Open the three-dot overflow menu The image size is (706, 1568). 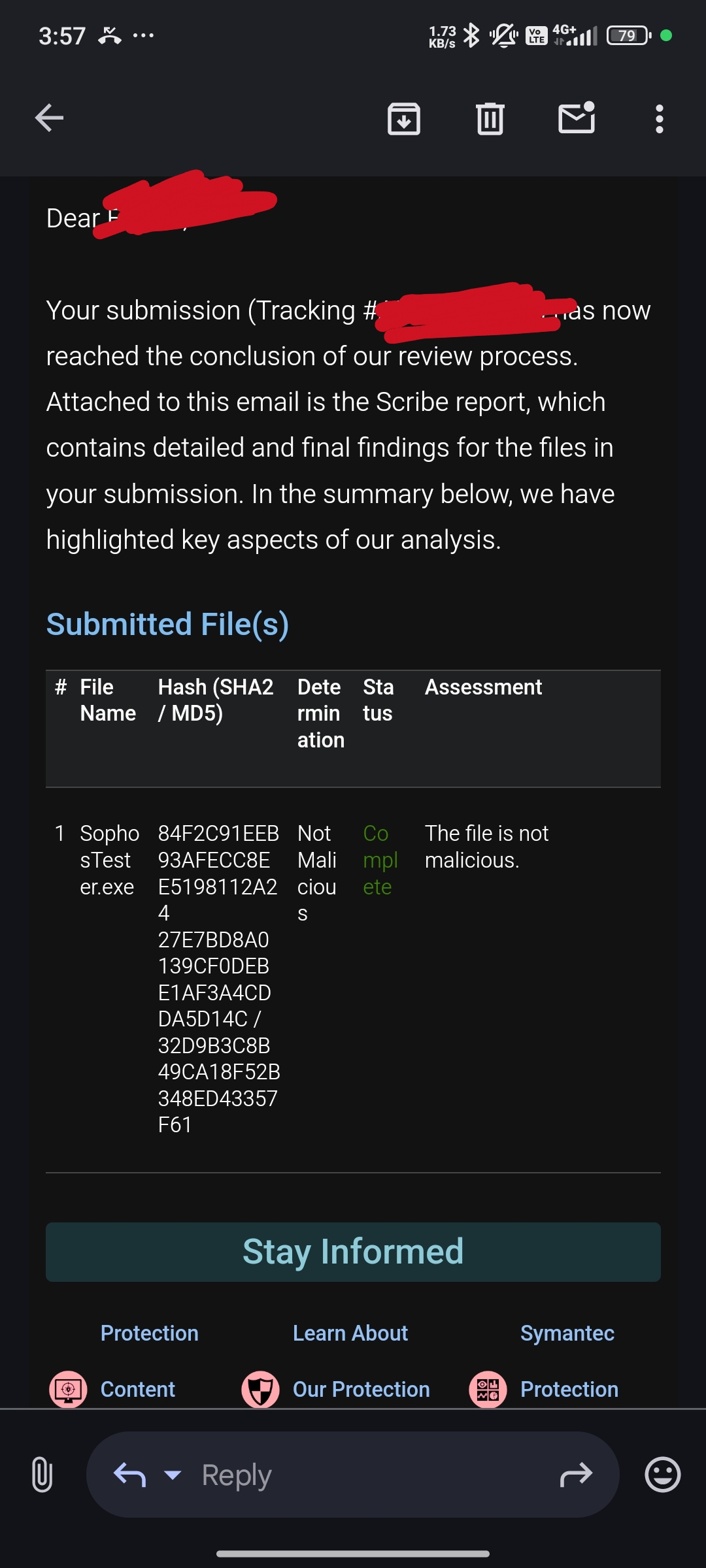[x=659, y=119]
